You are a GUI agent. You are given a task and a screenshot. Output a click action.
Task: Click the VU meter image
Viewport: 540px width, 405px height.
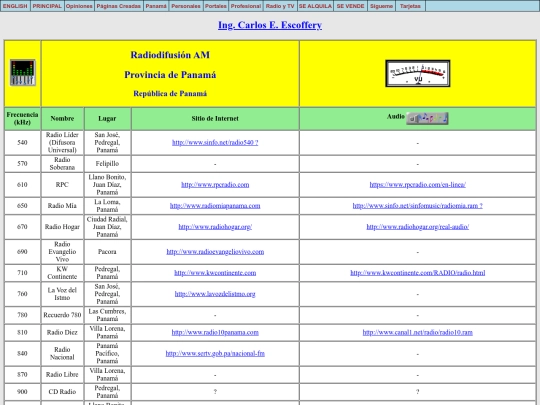[x=418, y=73]
